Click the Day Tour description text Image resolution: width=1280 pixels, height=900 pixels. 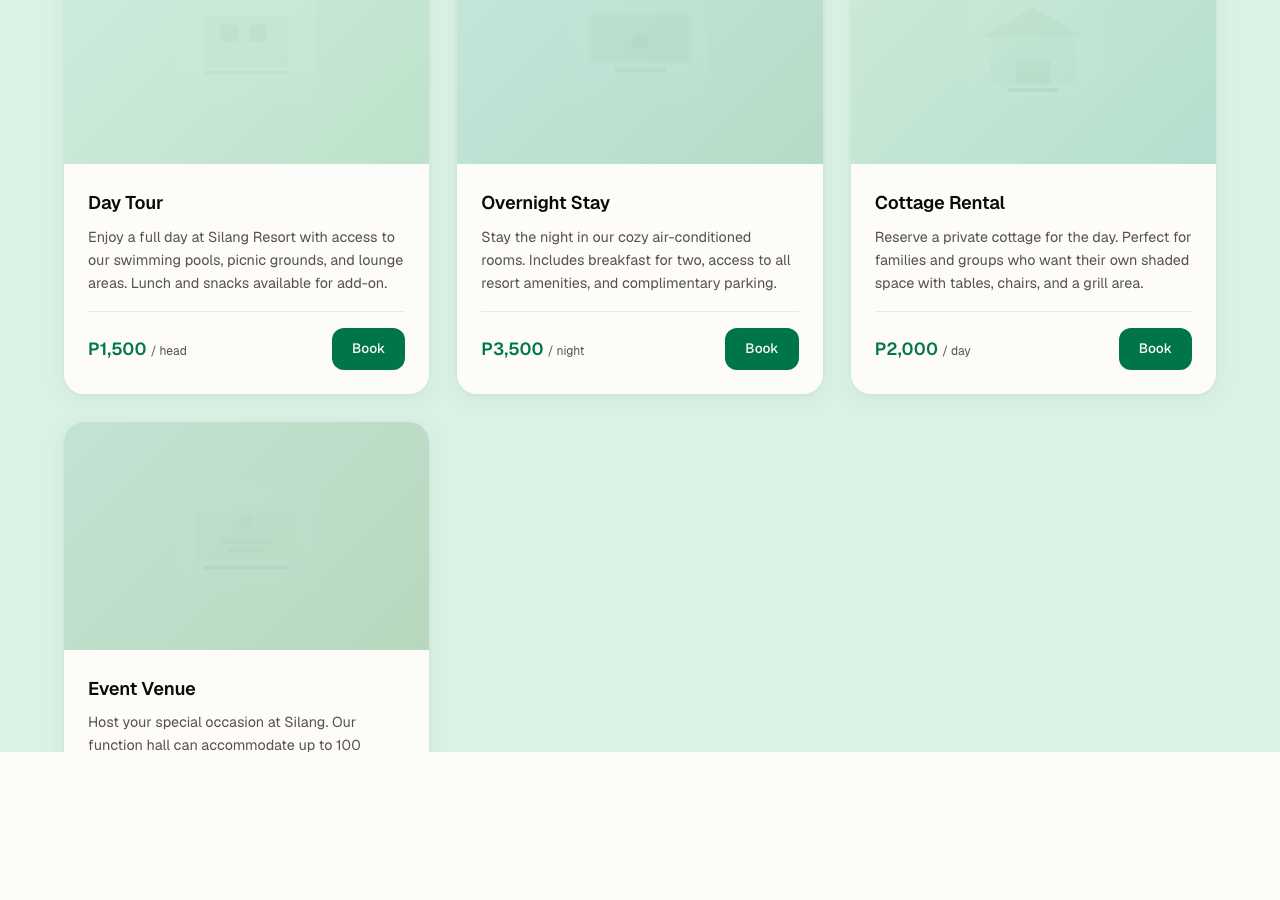click(246, 260)
